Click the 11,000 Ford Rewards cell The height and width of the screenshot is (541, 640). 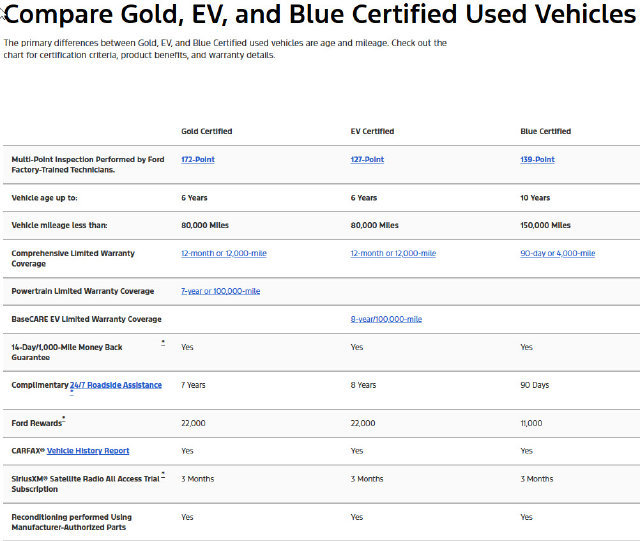[531, 423]
